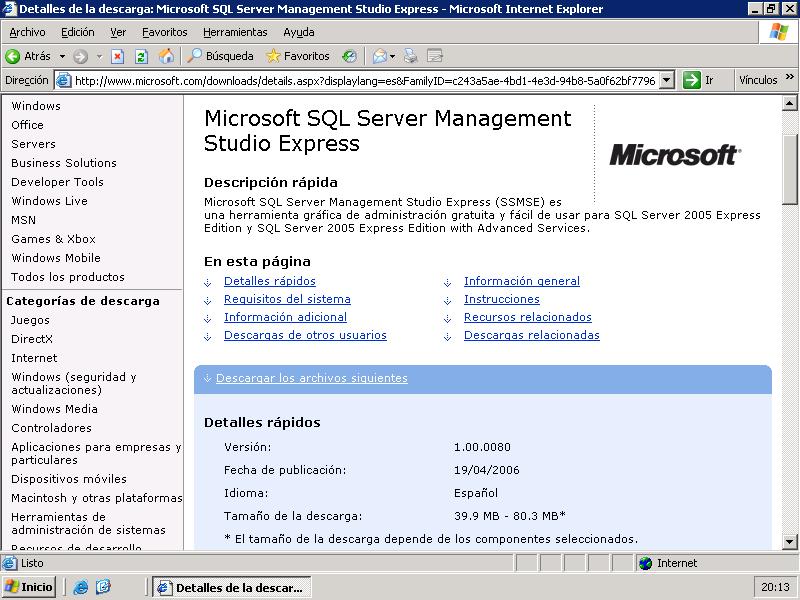800x600 pixels.
Task: Follow the Recursos relacionados link
Action: (x=528, y=317)
